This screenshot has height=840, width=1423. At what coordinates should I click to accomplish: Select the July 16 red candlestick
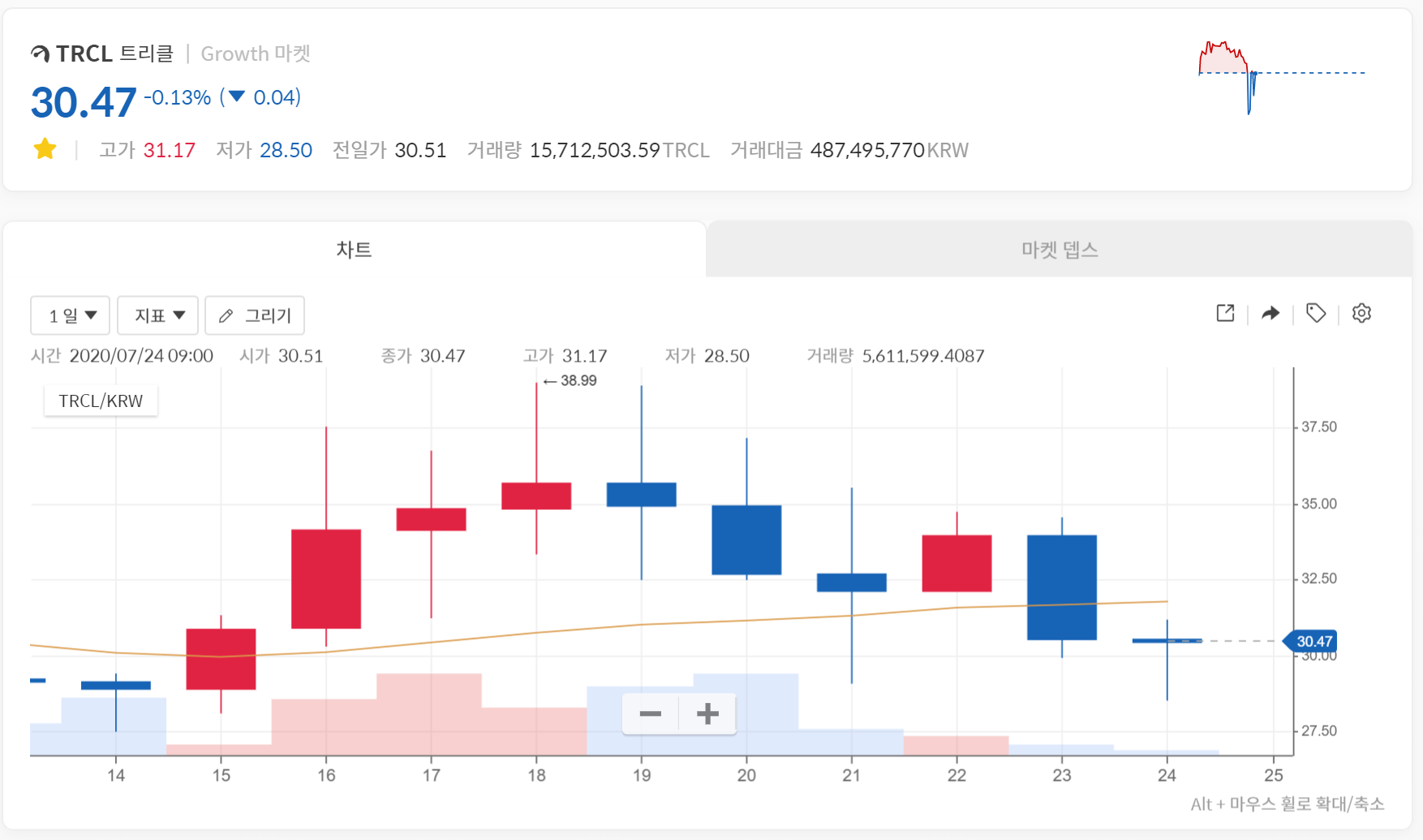coord(326,578)
